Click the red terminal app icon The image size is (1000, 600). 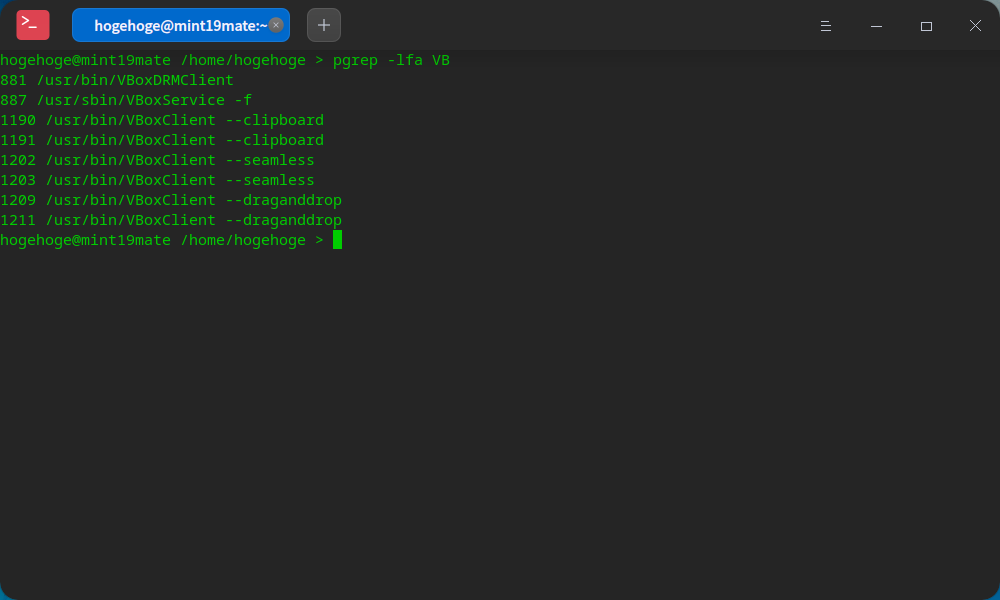point(33,26)
